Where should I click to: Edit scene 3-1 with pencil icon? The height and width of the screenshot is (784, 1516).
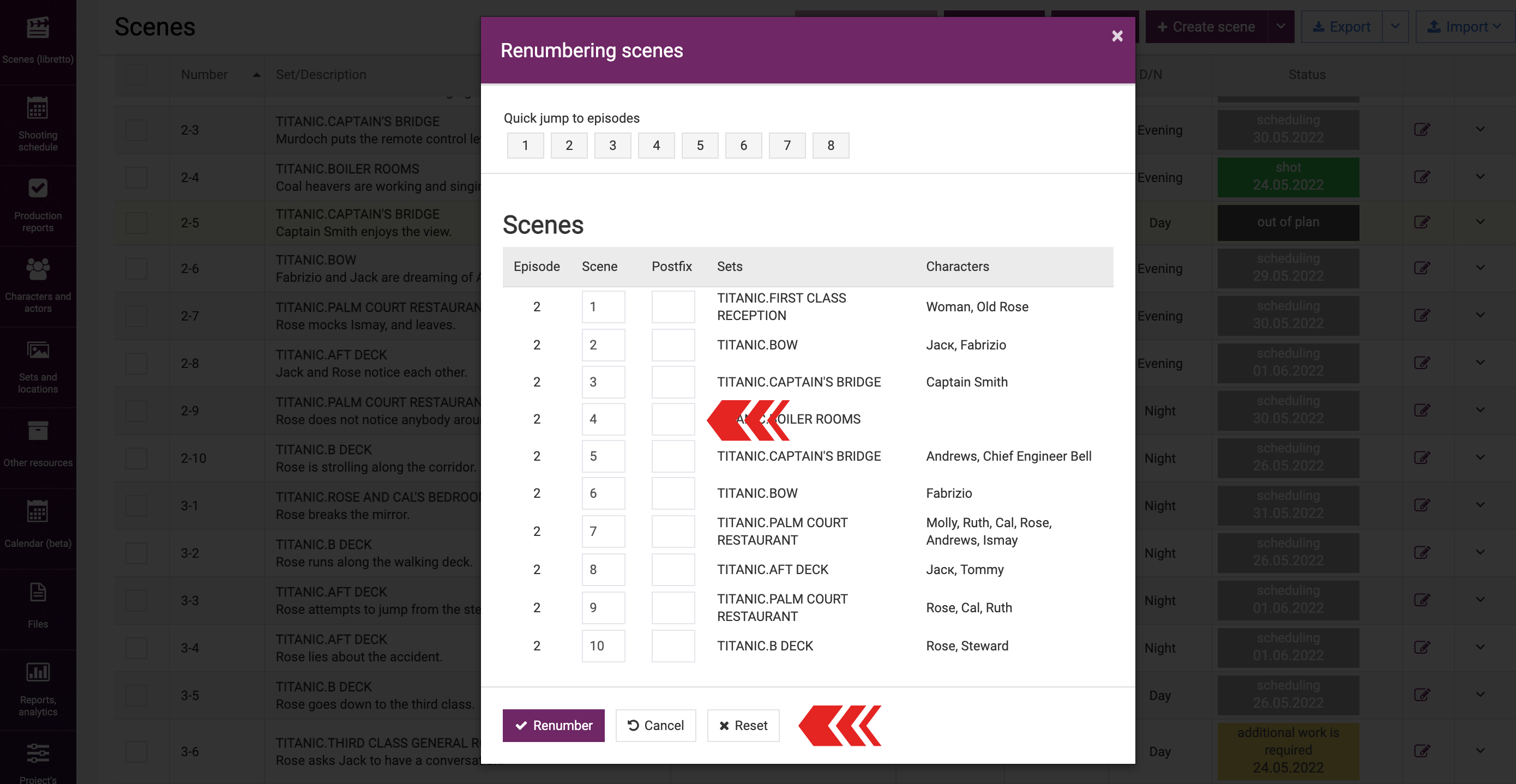[1422, 505]
